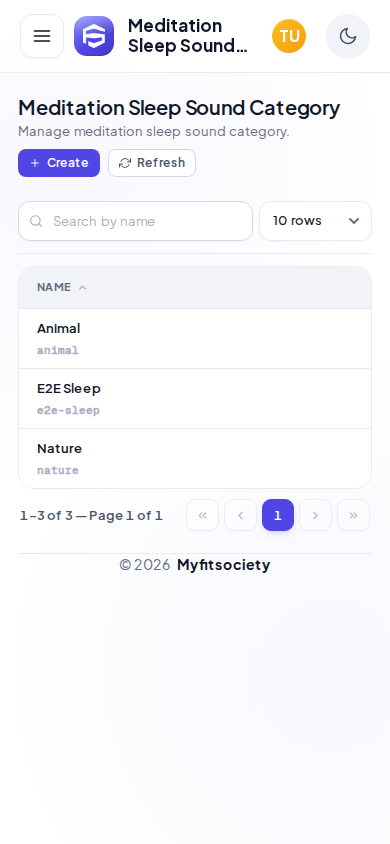Click the Create button

pyautogui.click(x=59, y=163)
